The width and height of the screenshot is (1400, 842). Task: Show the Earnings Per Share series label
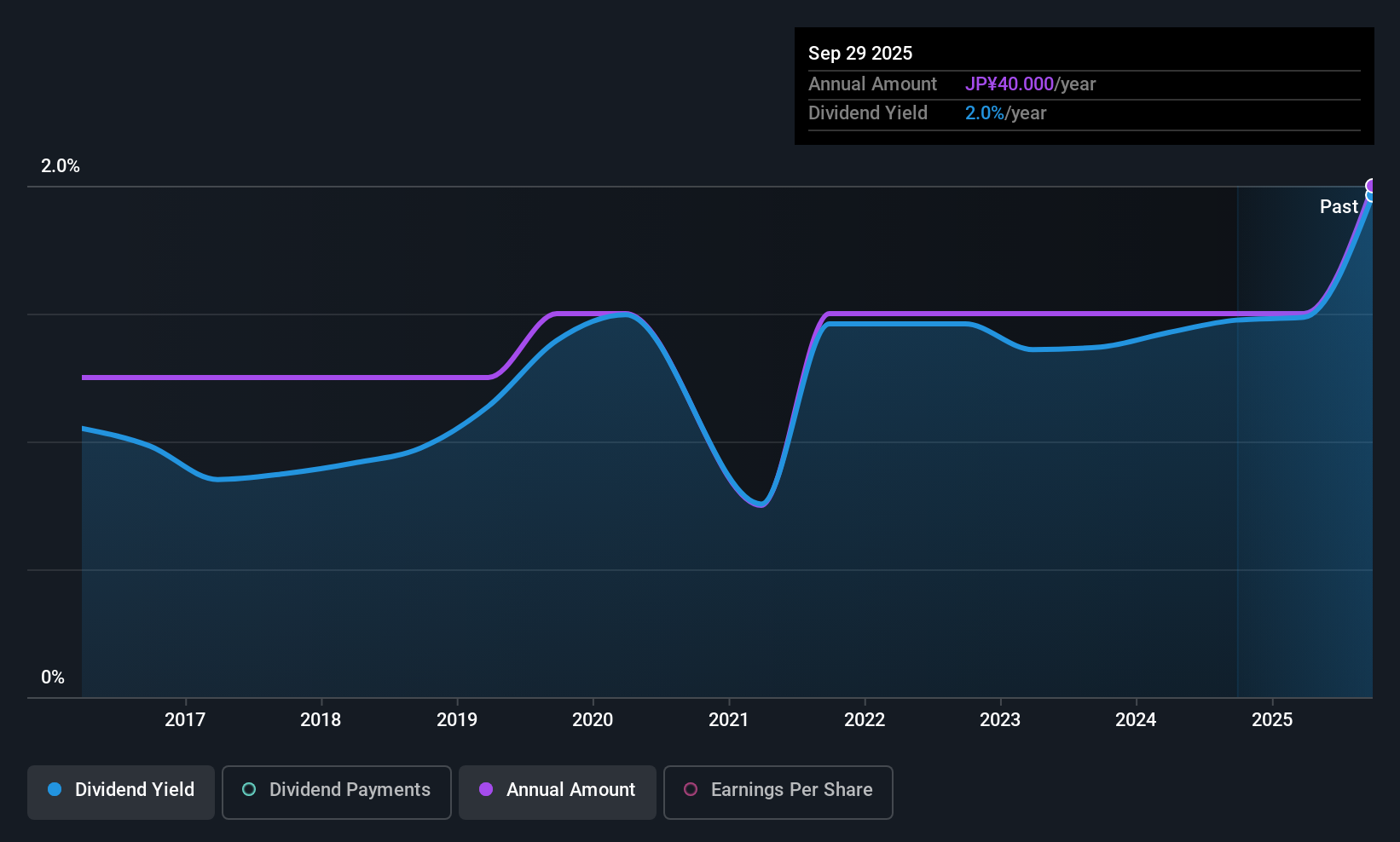[791, 790]
